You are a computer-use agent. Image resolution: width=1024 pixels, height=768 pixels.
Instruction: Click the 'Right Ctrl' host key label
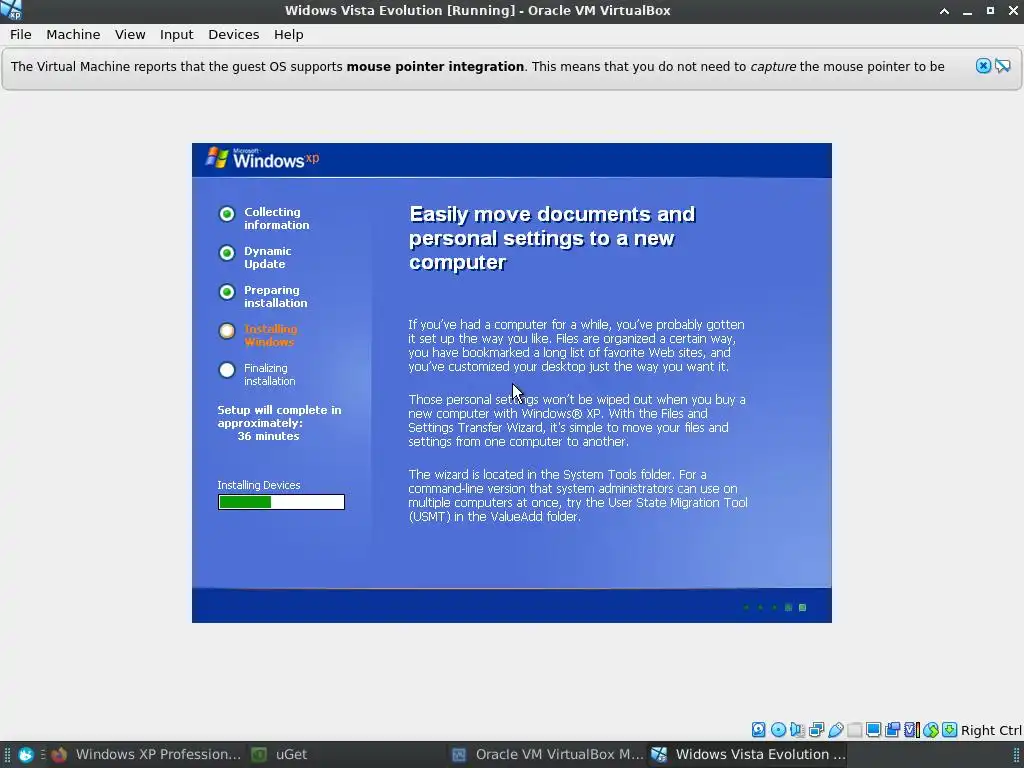coord(991,730)
